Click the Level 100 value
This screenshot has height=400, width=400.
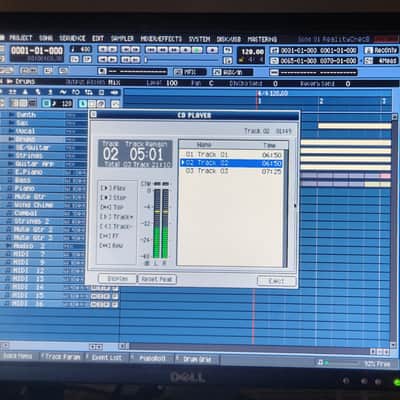[172, 83]
